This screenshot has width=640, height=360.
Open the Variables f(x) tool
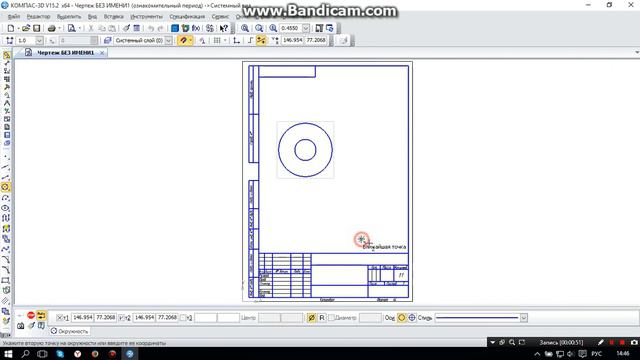click(196, 28)
